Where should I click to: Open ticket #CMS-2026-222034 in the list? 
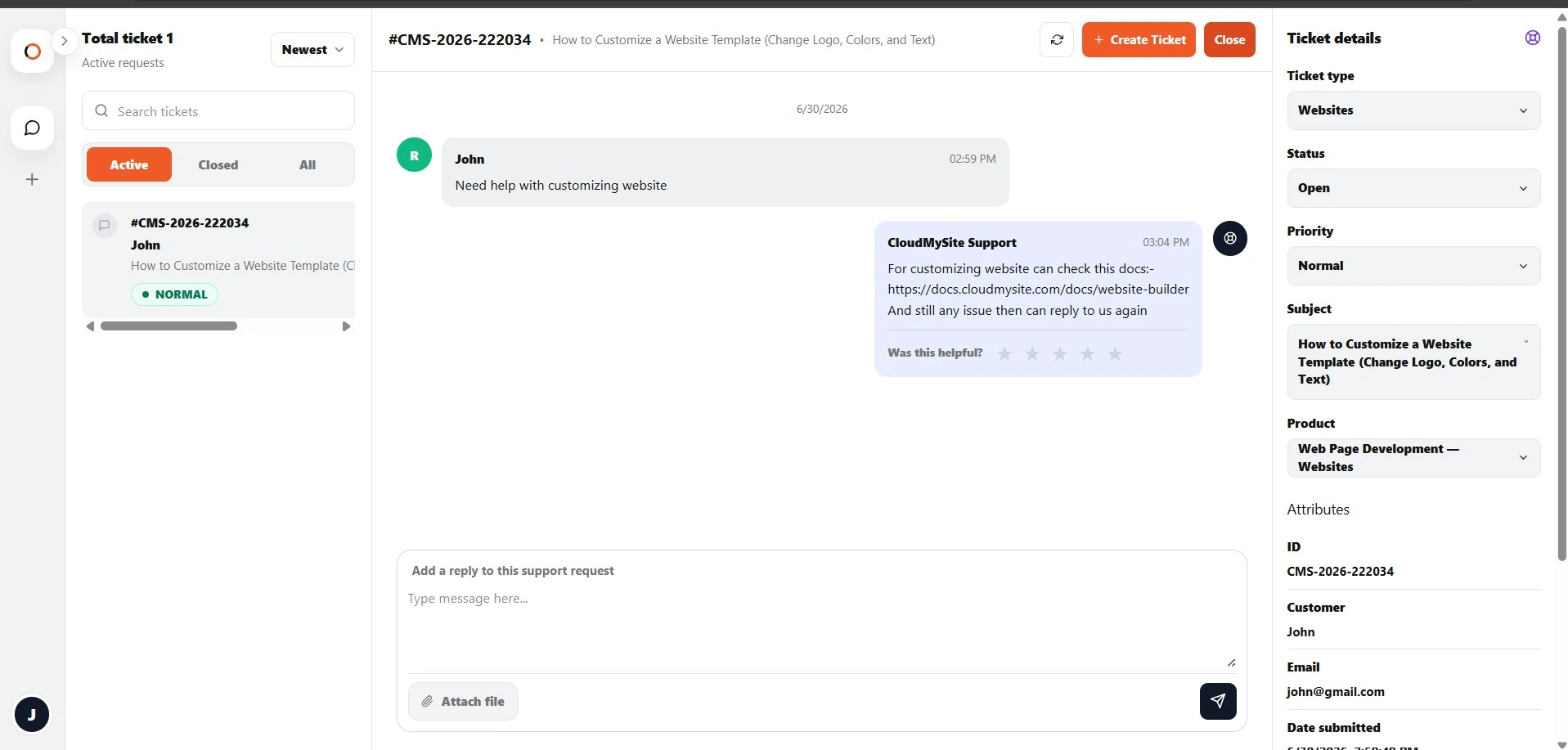click(218, 259)
